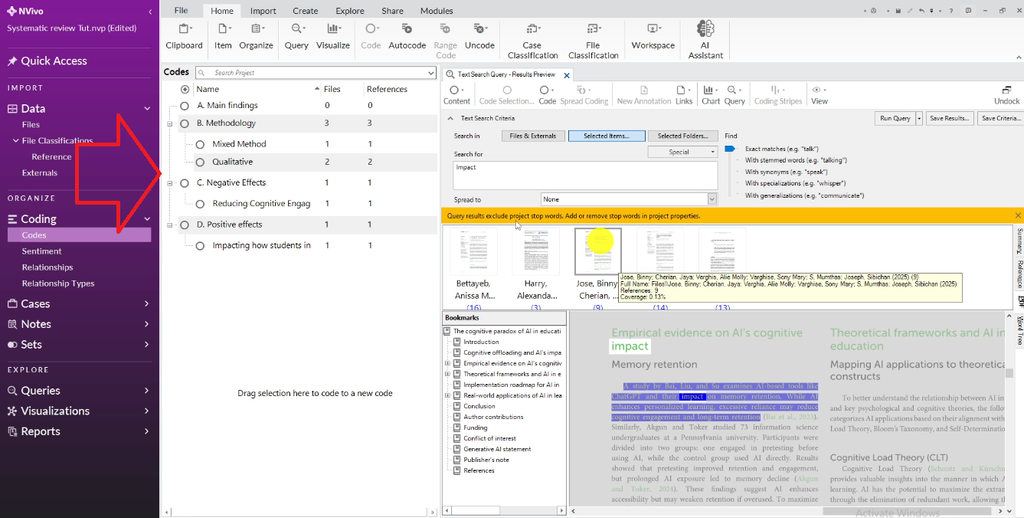Click the Search for text box

point(585,175)
